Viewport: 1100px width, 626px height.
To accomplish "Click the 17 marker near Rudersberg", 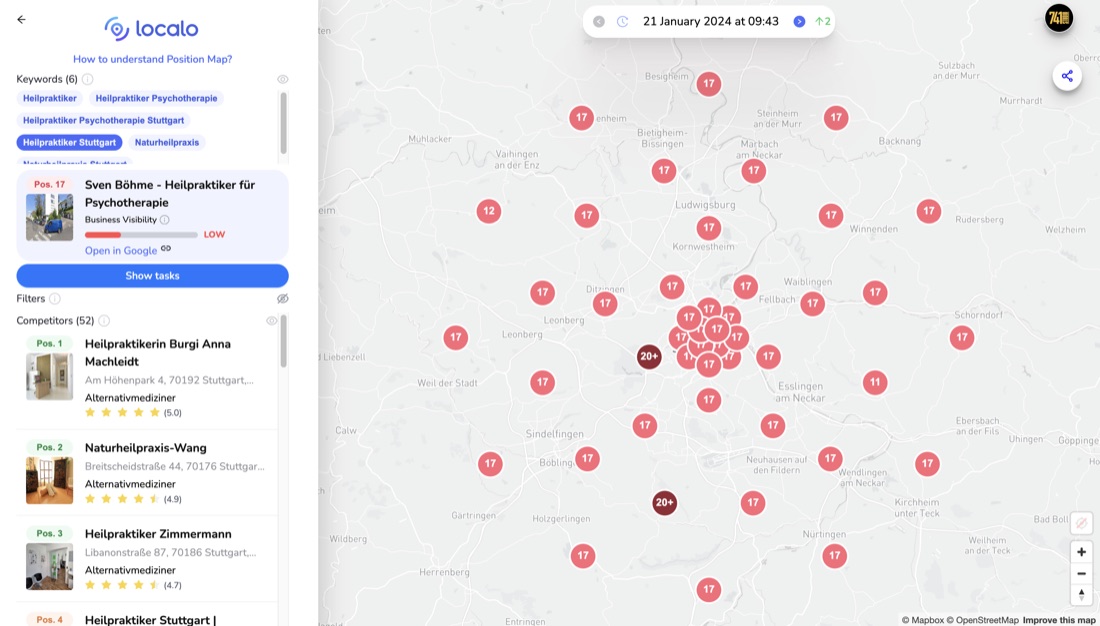I will tap(928, 211).
